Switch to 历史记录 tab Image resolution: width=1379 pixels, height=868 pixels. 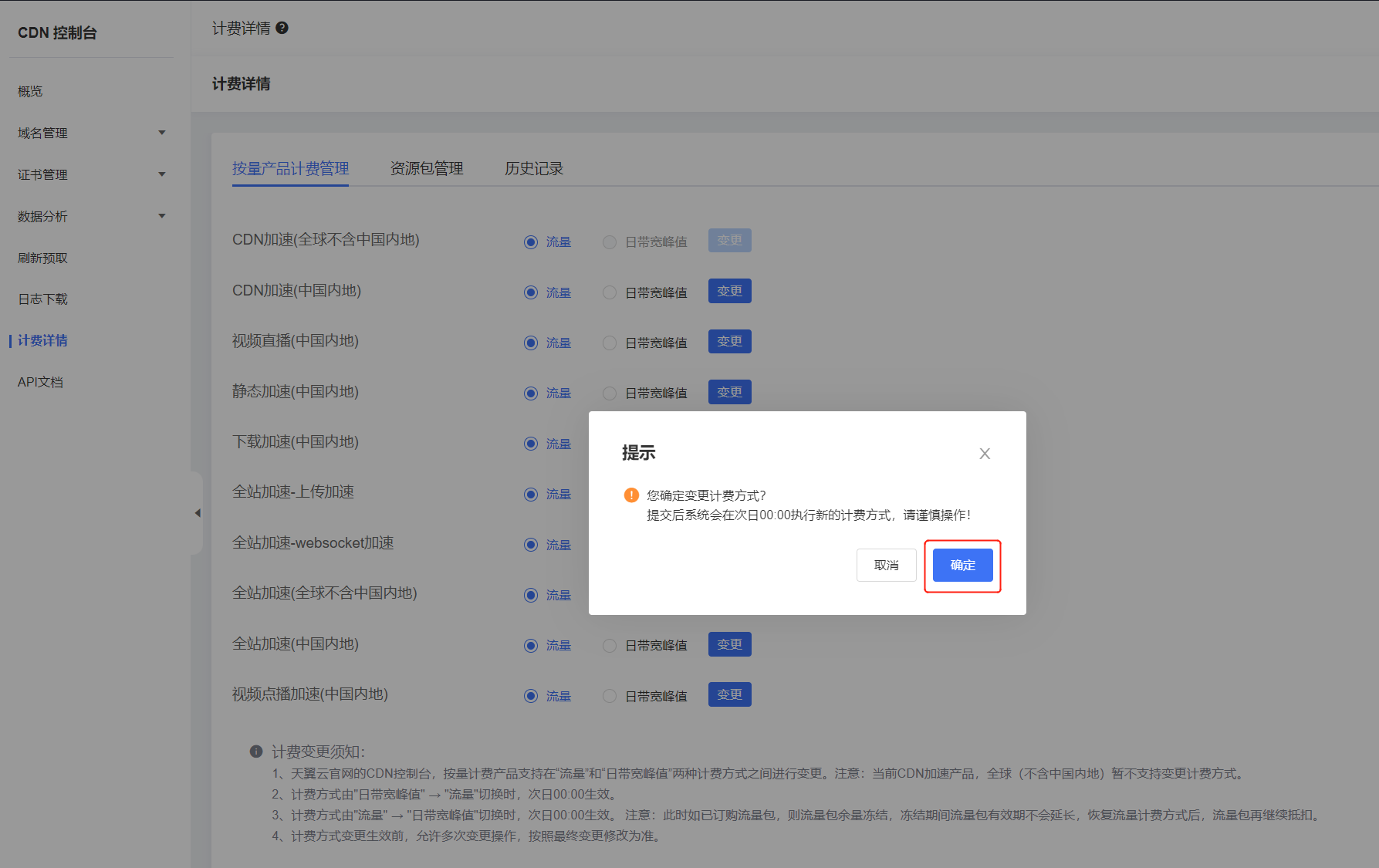(534, 168)
